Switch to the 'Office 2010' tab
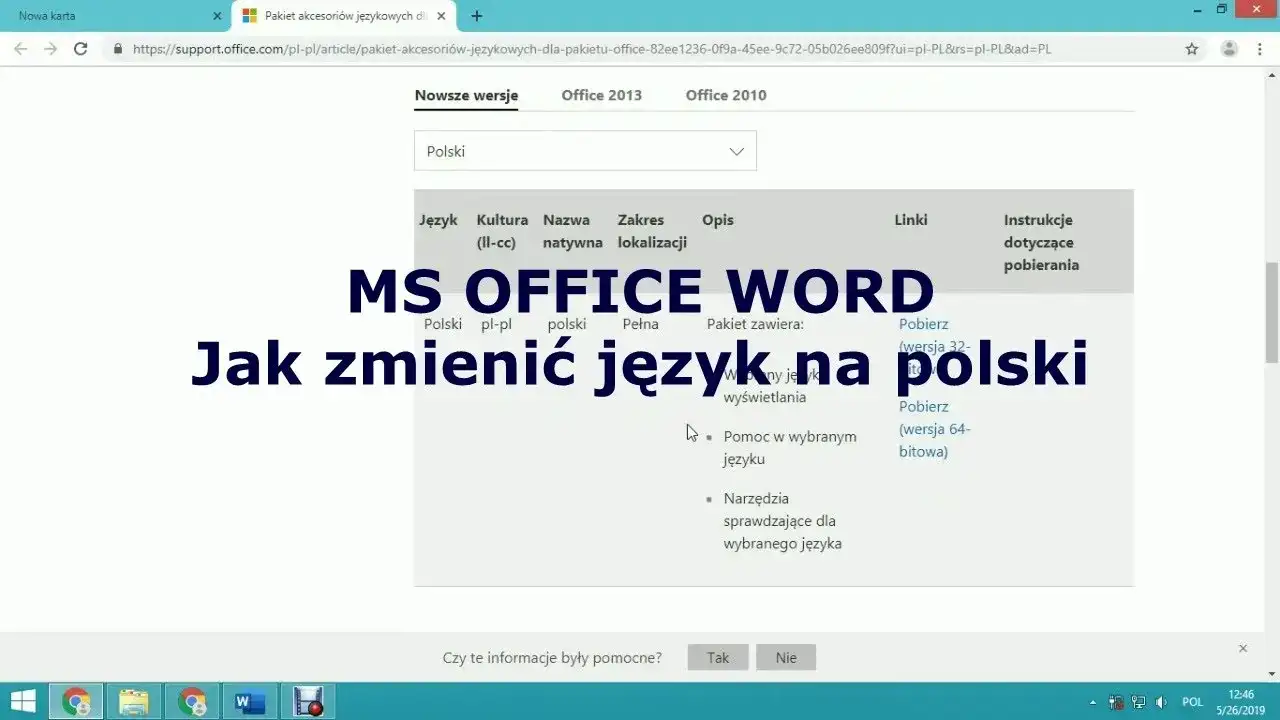Screen dimensions: 1280x720 [x=725, y=95]
